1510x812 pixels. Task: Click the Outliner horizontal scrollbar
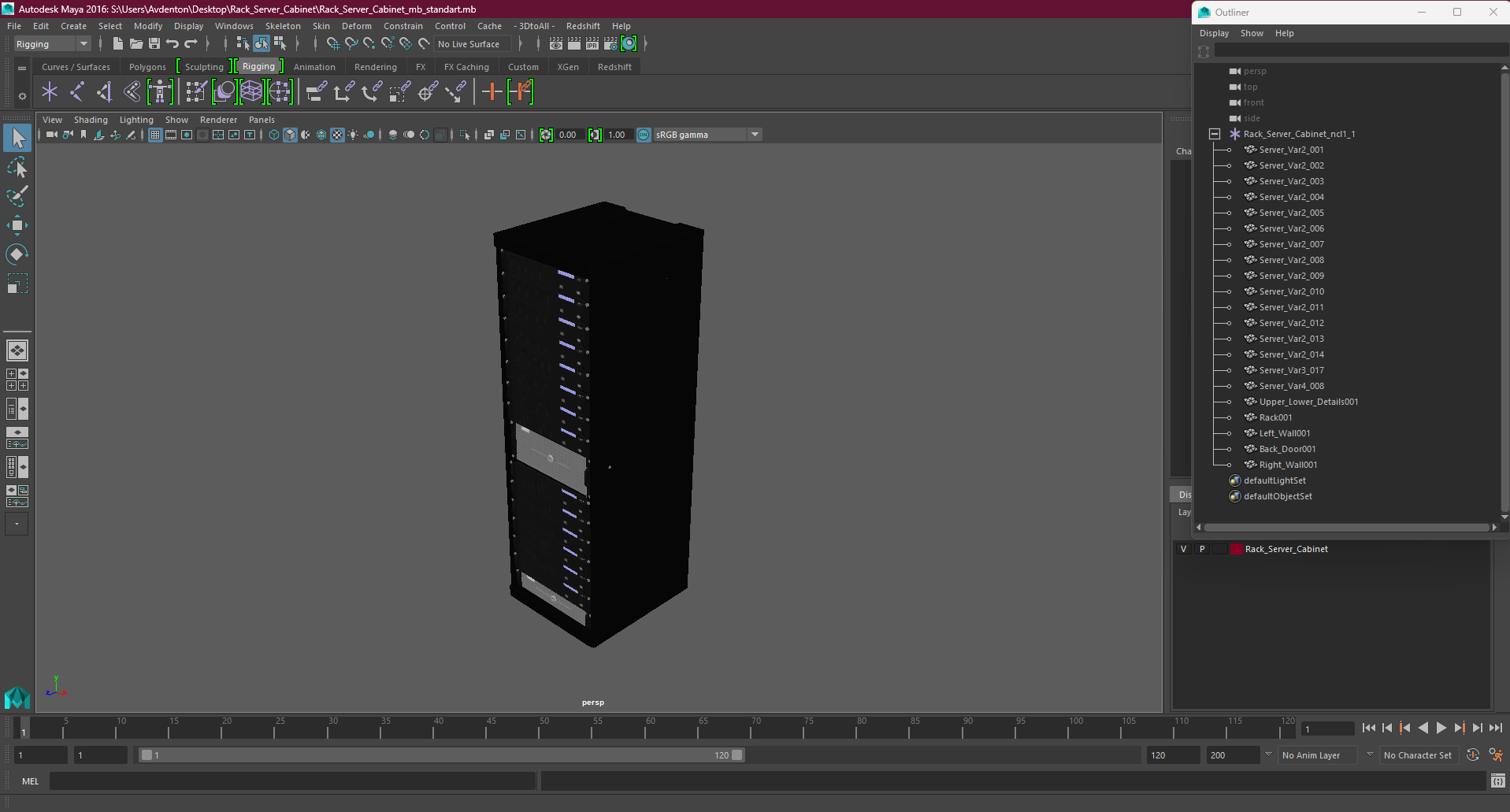(x=1346, y=528)
